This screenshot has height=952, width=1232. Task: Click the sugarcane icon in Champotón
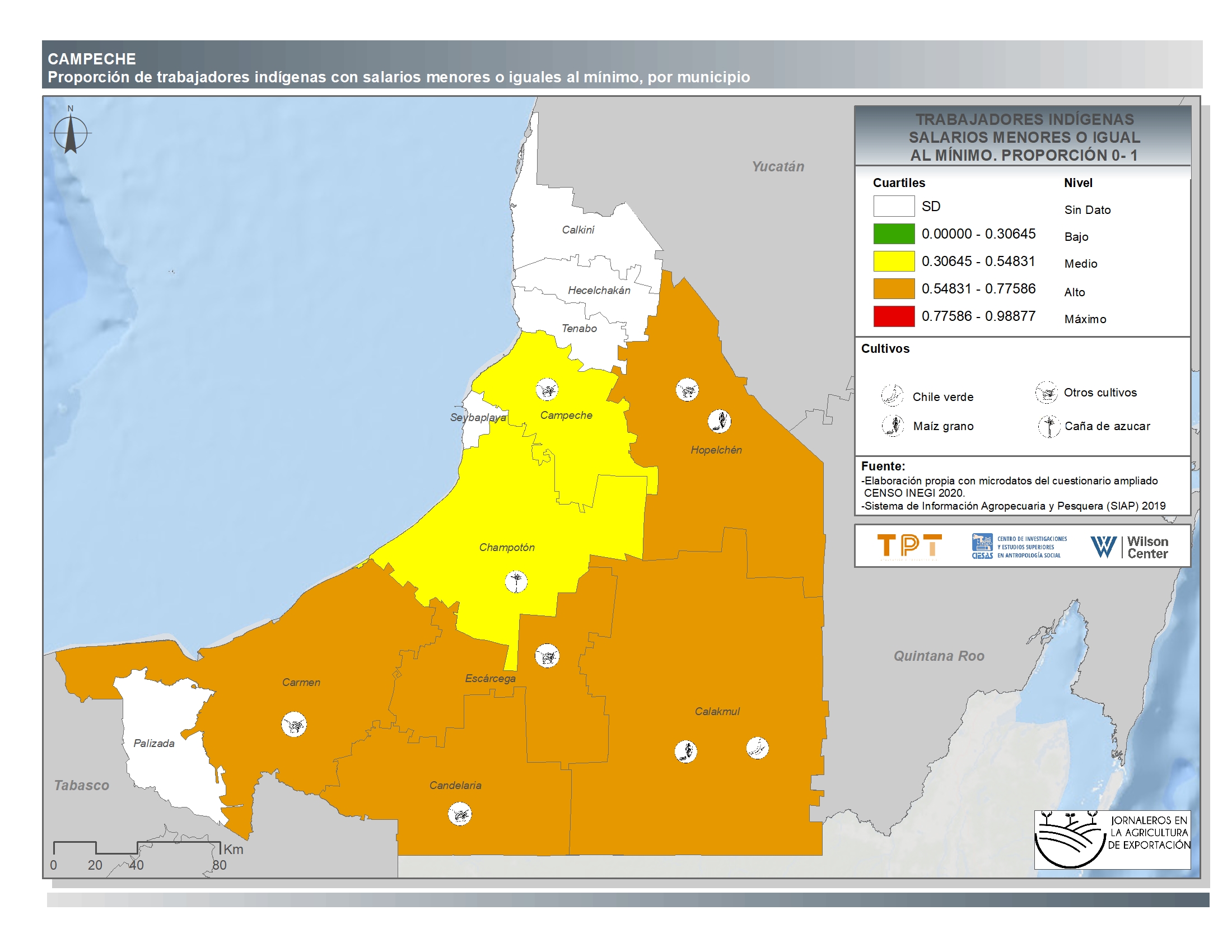click(x=516, y=581)
